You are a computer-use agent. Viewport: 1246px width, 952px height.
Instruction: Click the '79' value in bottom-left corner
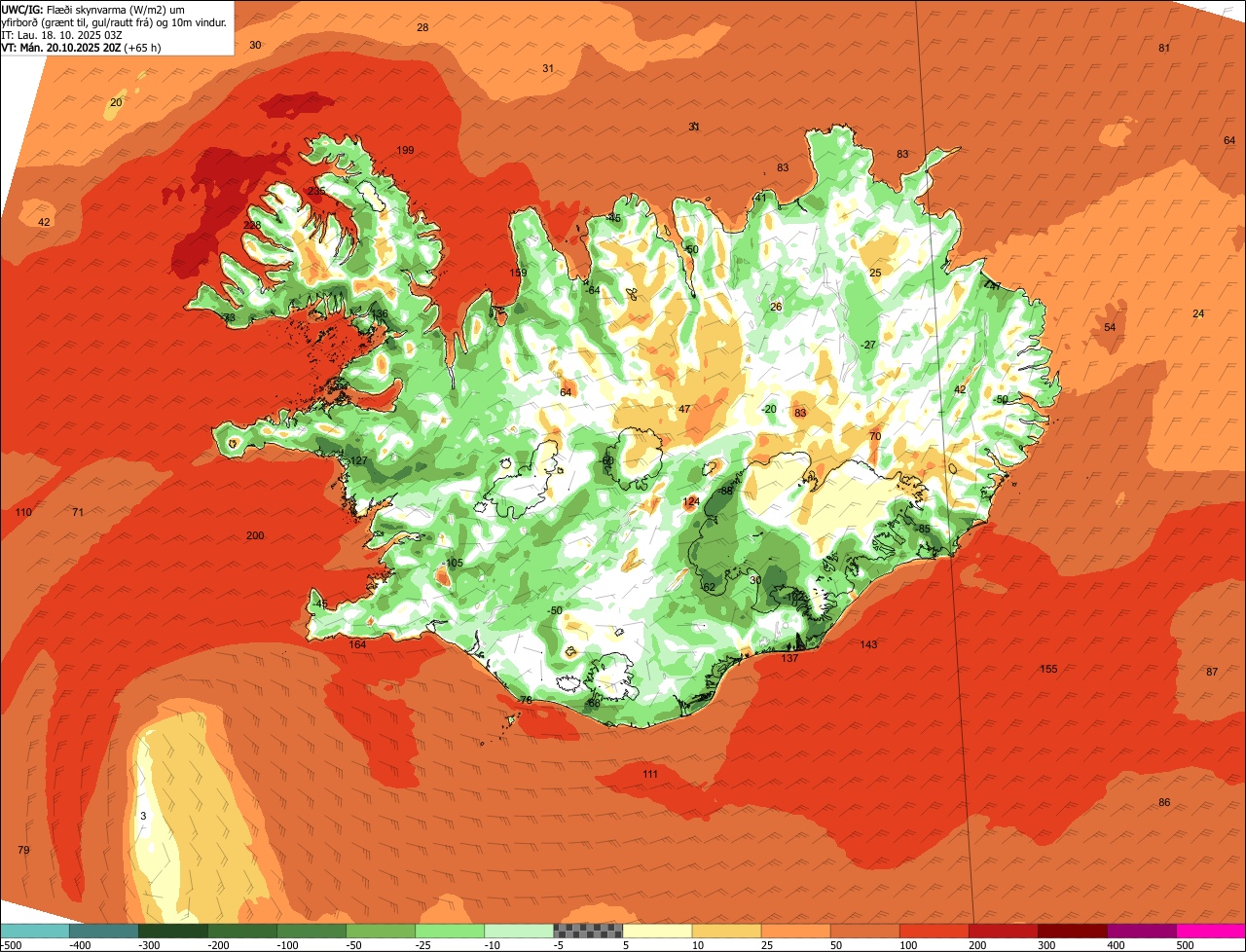click(23, 850)
